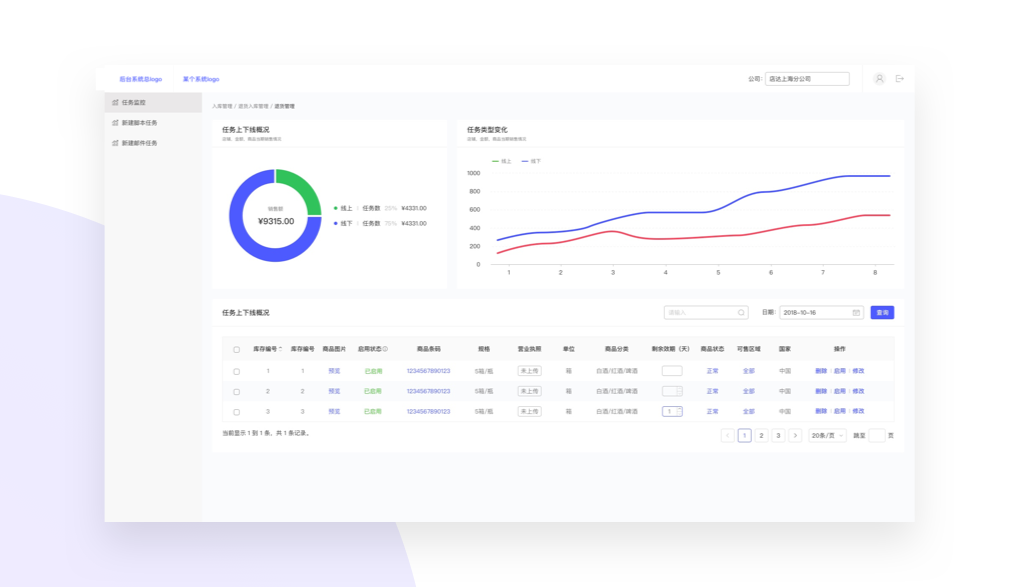Click the 新建脚本任务 sidebar icon

pos(115,122)
